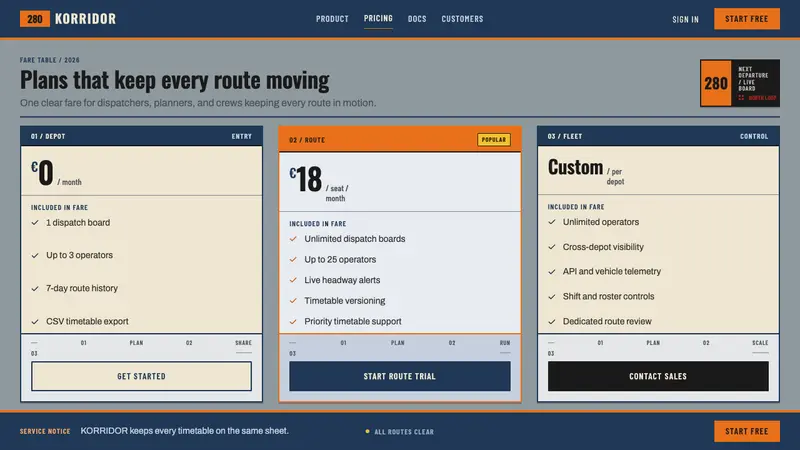
Task: Click the footer Start Free button
Action: pos(746,431)
